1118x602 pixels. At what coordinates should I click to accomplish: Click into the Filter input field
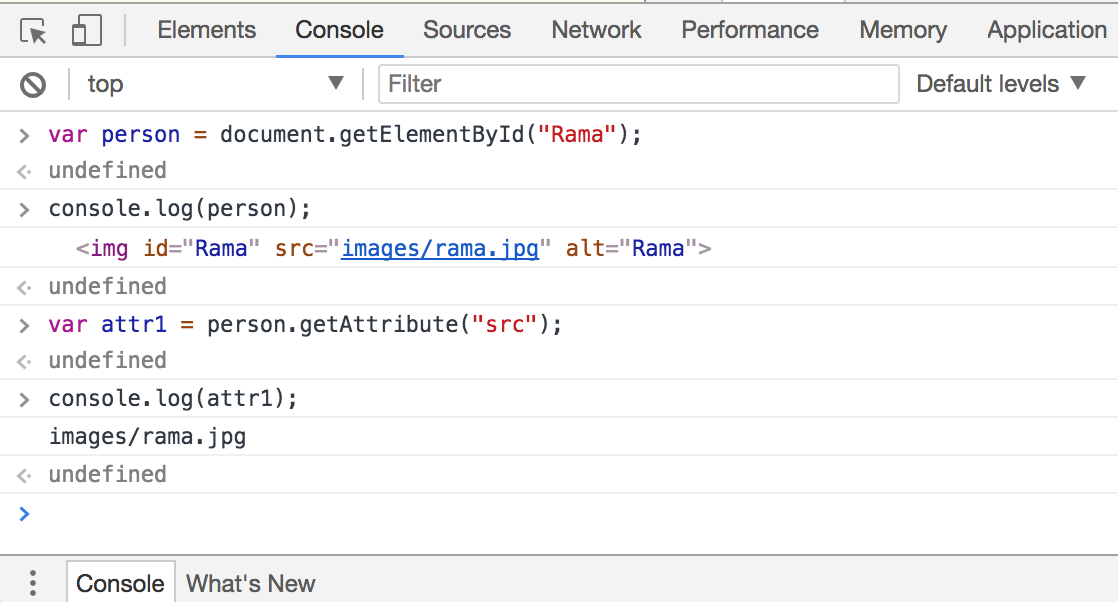coord(638,84)
